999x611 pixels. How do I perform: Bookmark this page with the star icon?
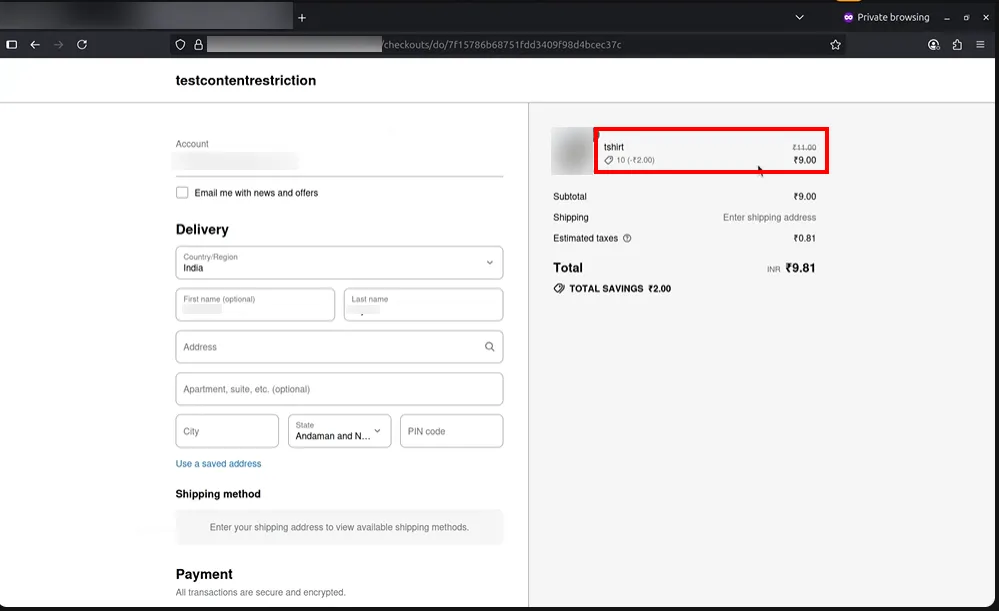[835, 45]
